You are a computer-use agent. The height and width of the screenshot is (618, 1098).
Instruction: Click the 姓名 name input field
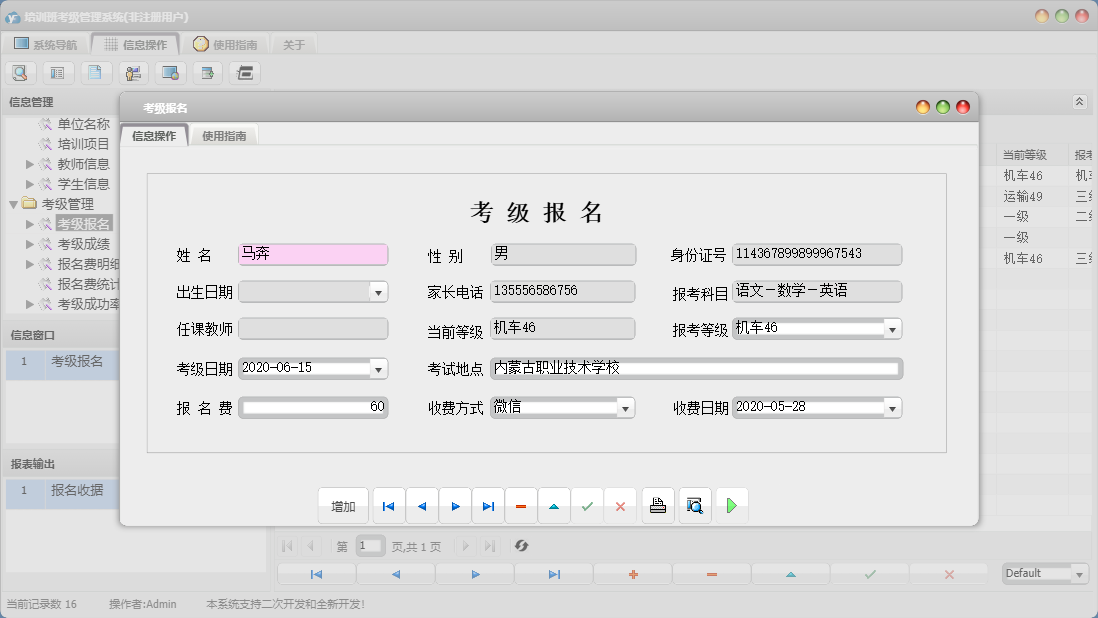click(313, 254)
